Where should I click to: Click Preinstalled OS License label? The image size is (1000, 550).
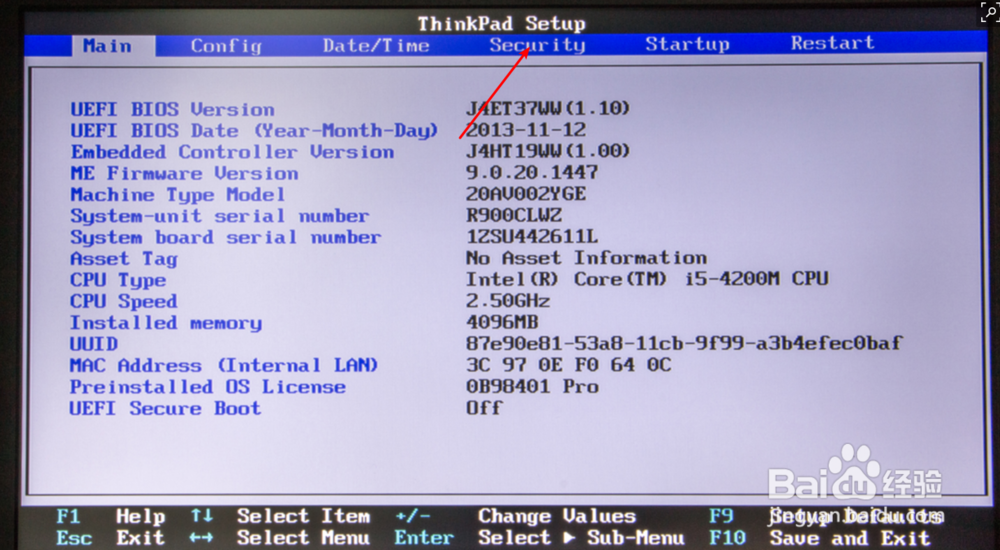coord(208,387)
